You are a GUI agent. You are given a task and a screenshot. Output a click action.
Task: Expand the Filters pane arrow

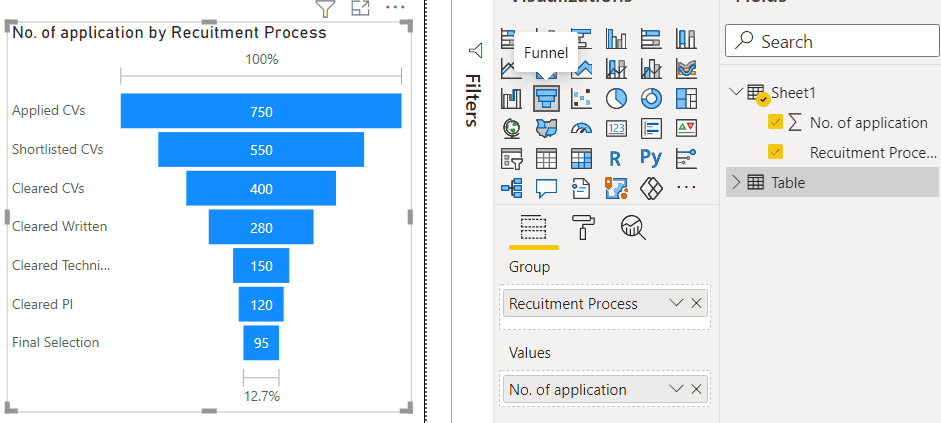[x=475, y=51]
